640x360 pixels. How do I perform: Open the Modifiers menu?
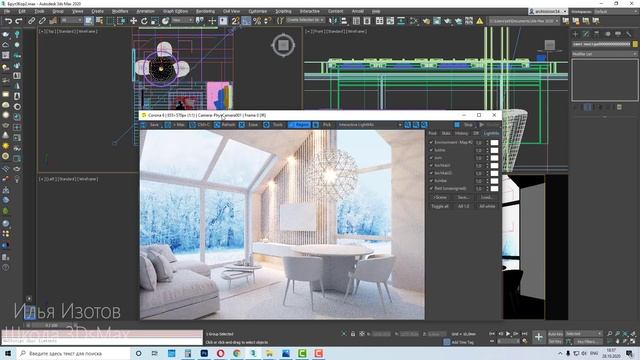[120, 11]
